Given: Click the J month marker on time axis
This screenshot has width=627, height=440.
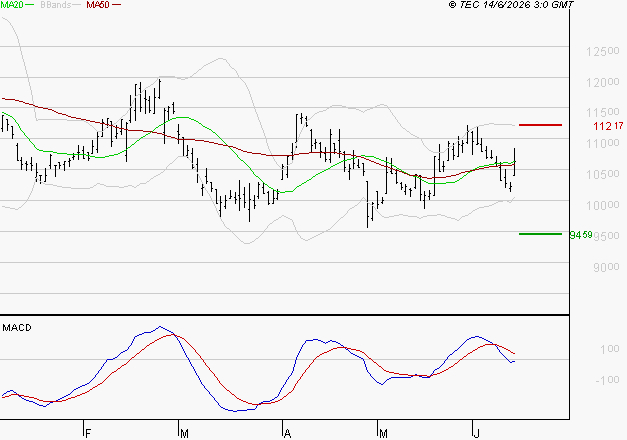Looking at the screenshot, I should (x=476, y=433).
